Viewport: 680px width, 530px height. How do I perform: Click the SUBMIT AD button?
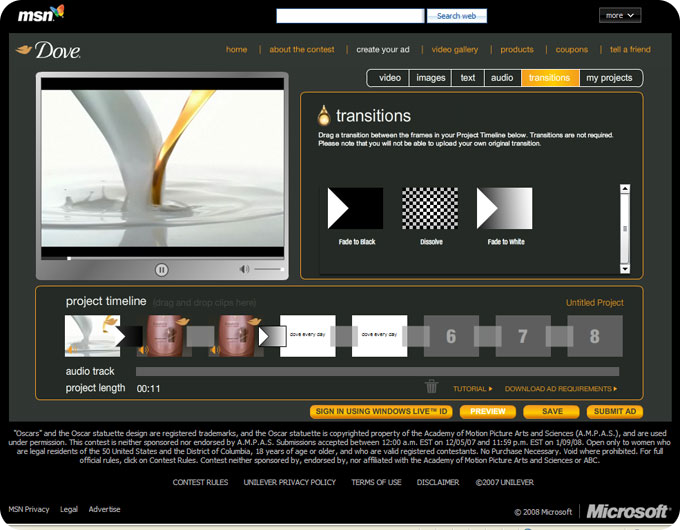pos(615,411)
